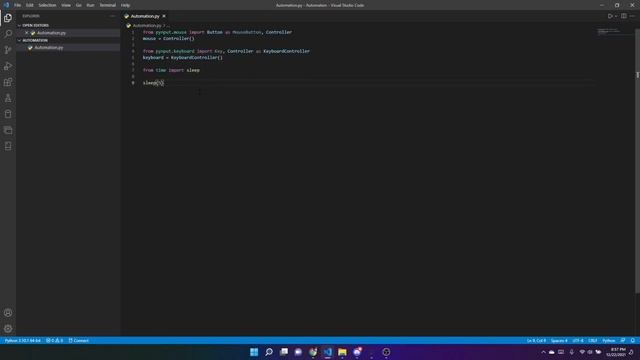Click Ln 9 Col position indicator

click(x=536, y=340)
